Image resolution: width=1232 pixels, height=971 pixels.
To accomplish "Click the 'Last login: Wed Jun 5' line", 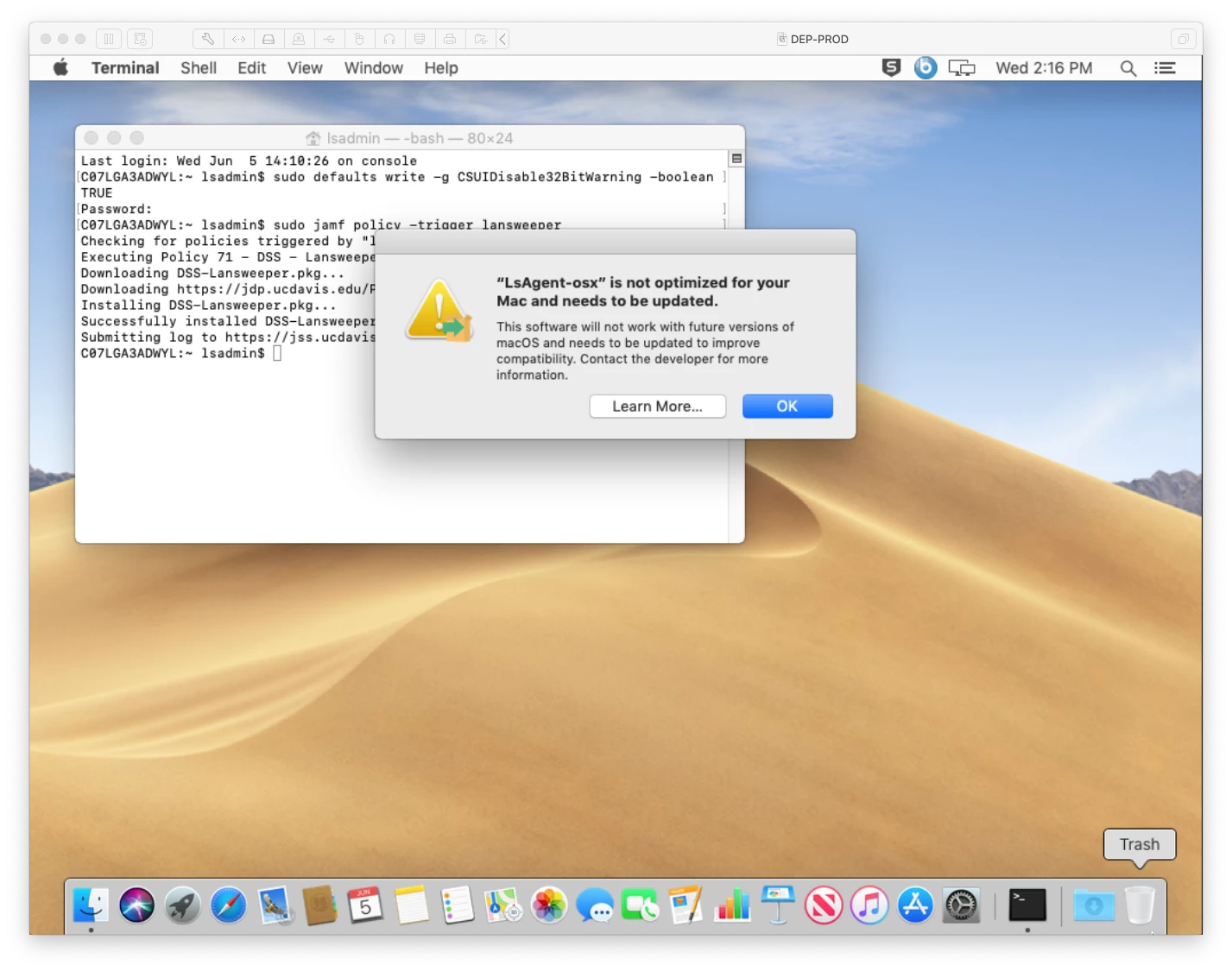I will click(x=249, y=161).
